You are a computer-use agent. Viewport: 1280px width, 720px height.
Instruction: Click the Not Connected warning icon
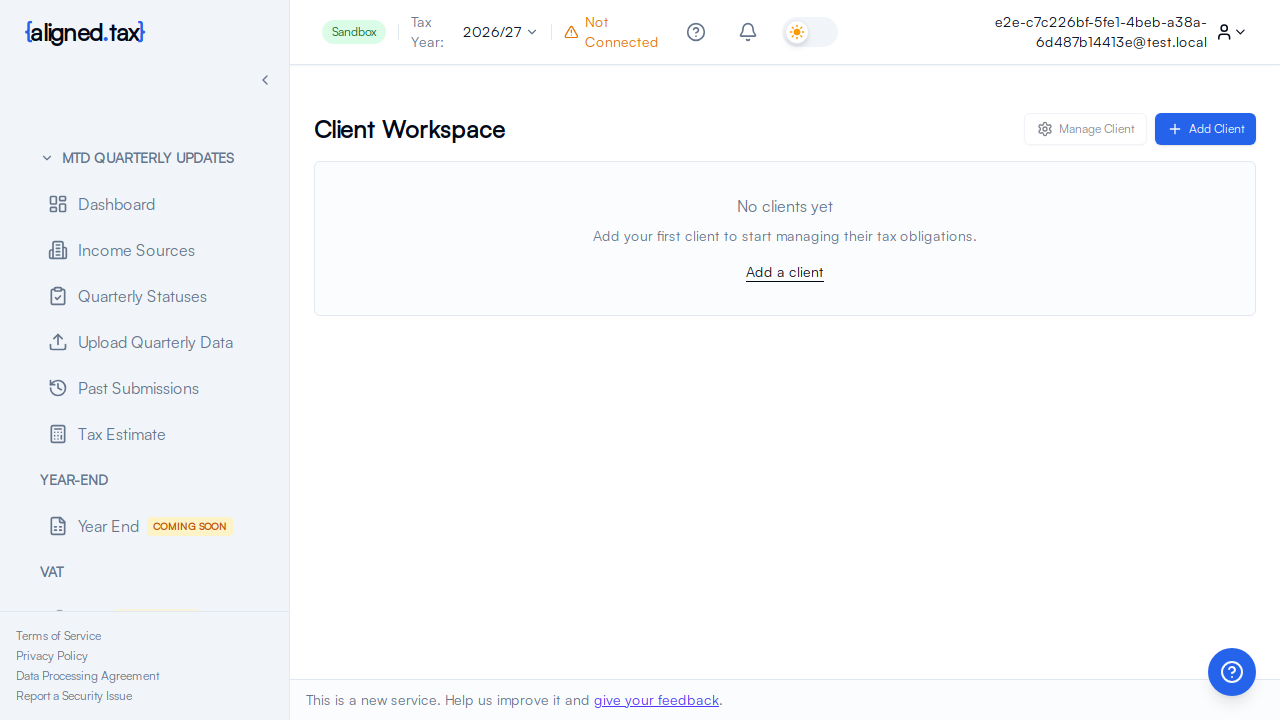tap(571, 32)
